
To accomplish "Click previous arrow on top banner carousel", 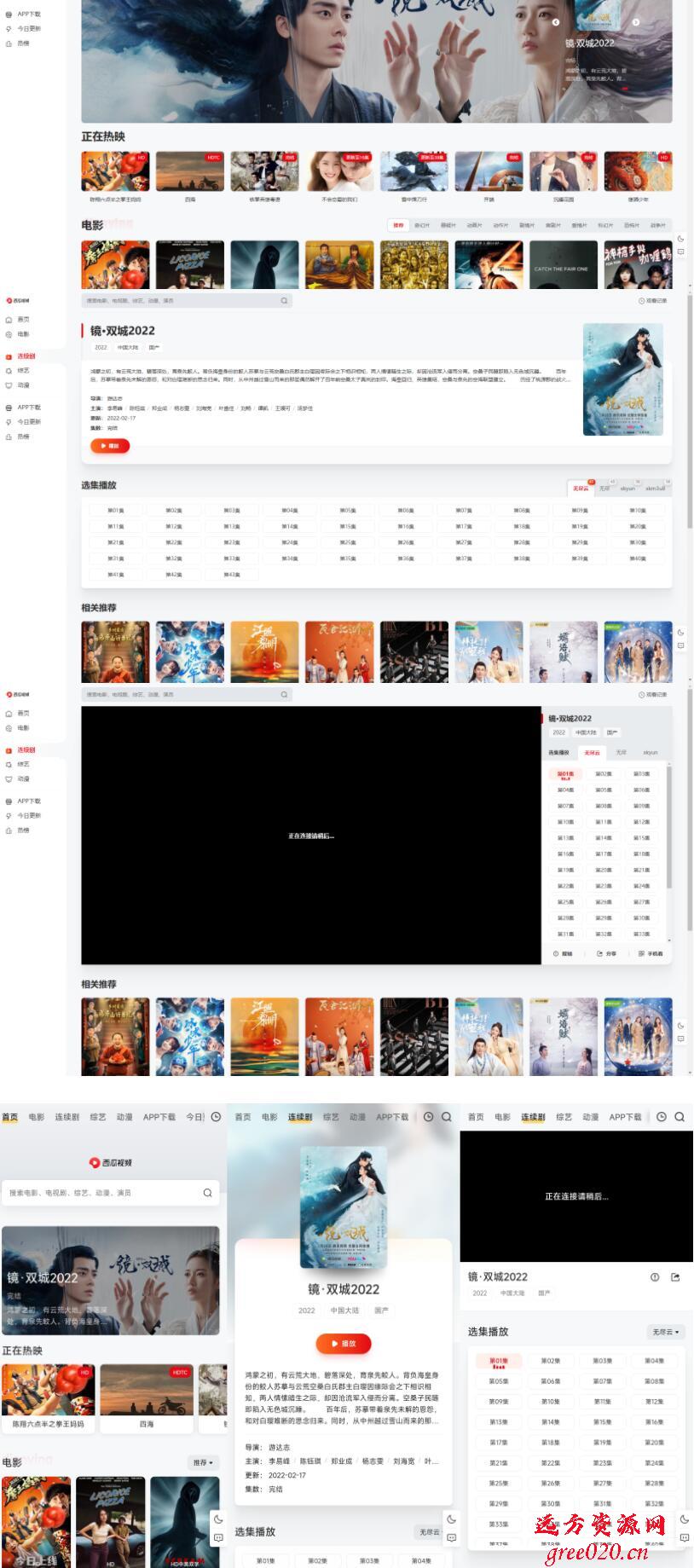I will pyautogui.click(x=556, y=22).
